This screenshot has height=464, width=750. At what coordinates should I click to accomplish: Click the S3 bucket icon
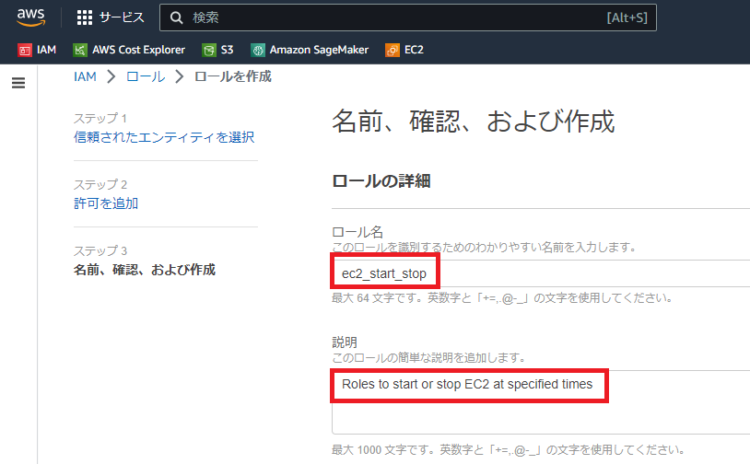pos(209,50)
